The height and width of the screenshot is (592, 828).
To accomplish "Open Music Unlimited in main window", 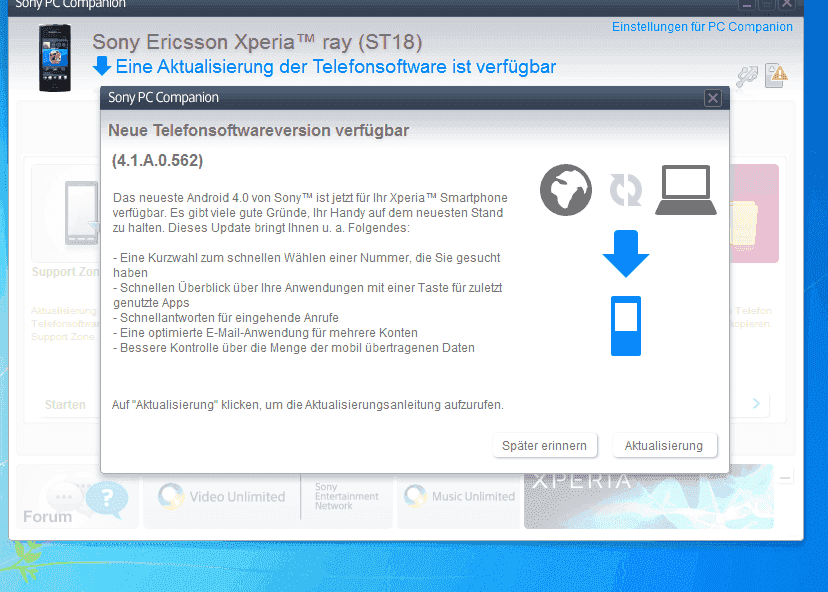I will pos(458,496).
